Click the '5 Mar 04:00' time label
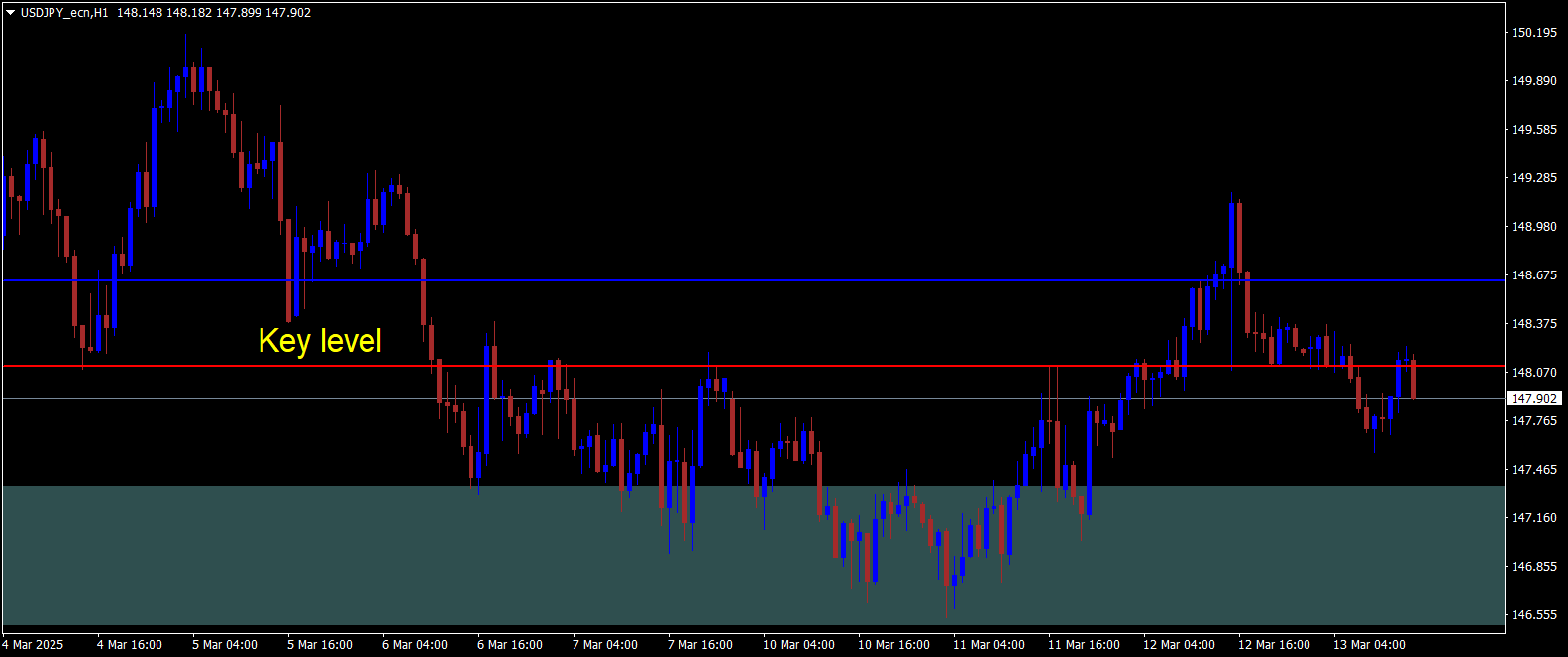This screenshot has height=657, width=1568. 225,645
